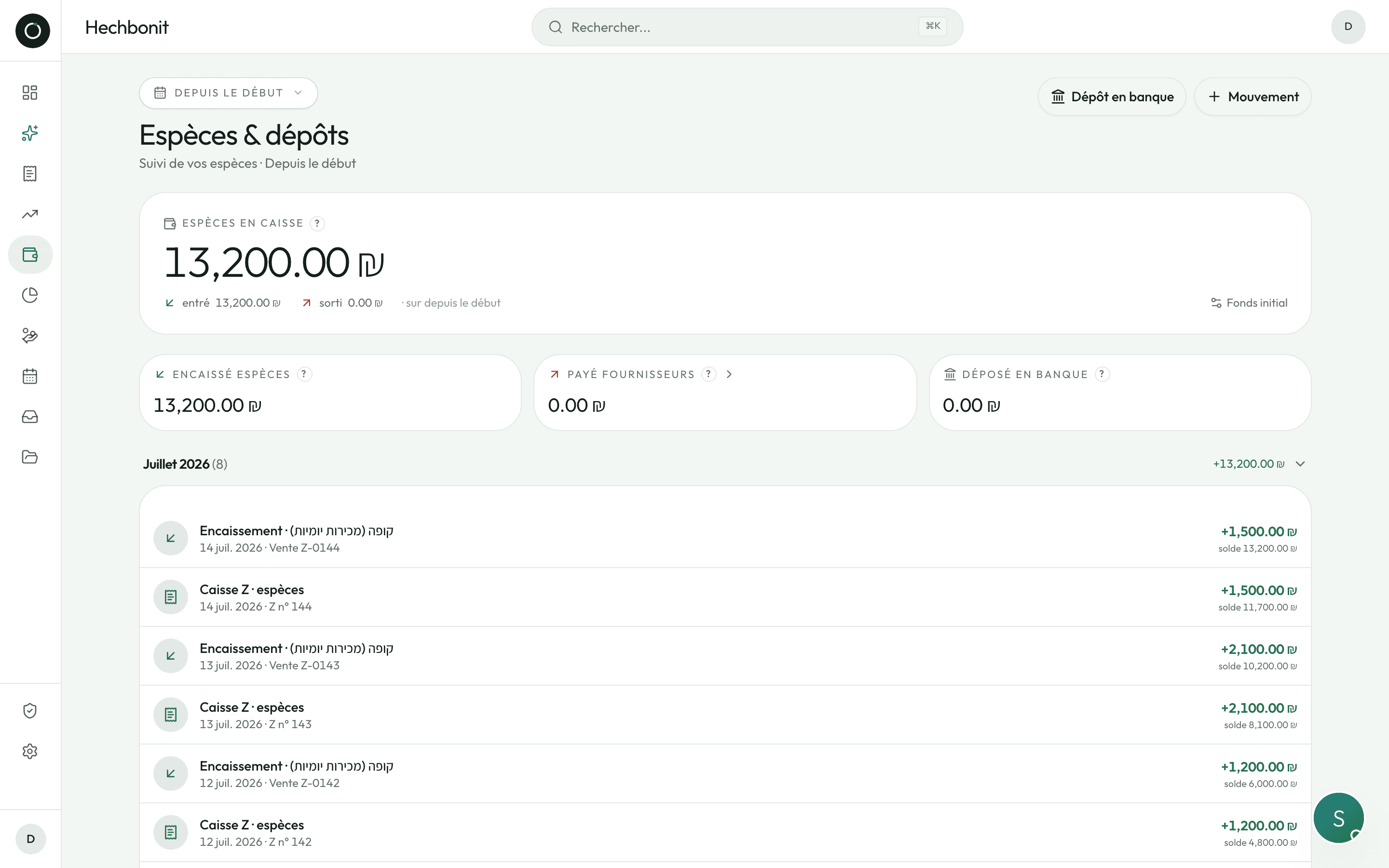1389x868 pixels.
Task: Click the arrow icon of Vente Z-0143 row
Action: click(x=170, y=656)
